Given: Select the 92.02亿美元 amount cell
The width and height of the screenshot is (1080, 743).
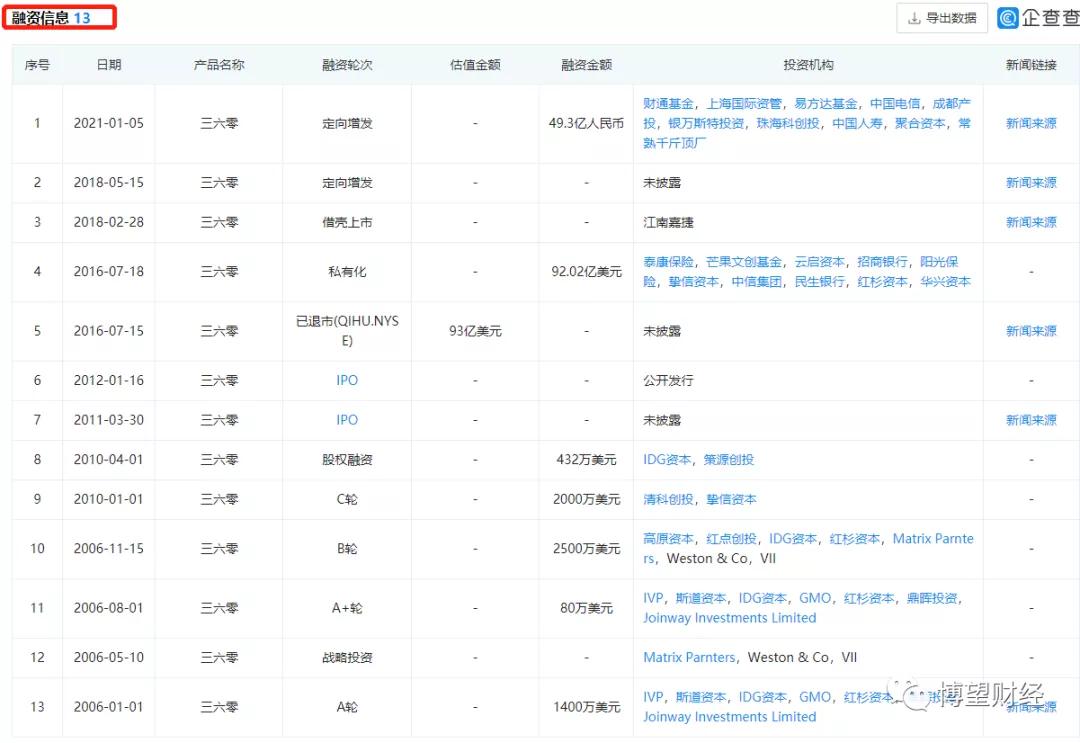Looking at the screenshot, I should tap(586, 272).
